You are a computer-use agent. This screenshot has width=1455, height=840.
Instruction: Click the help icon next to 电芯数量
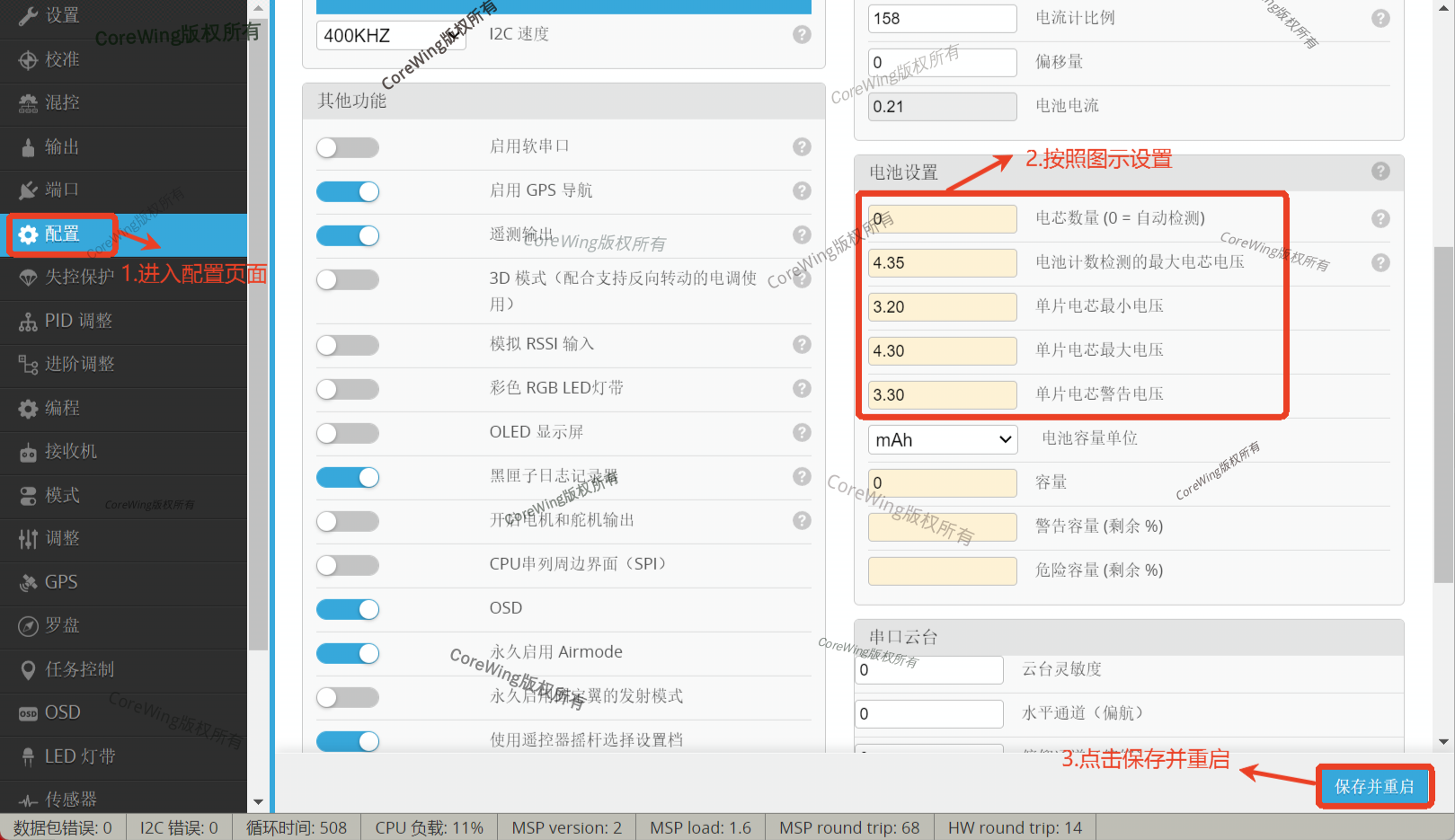point(1380,218)
